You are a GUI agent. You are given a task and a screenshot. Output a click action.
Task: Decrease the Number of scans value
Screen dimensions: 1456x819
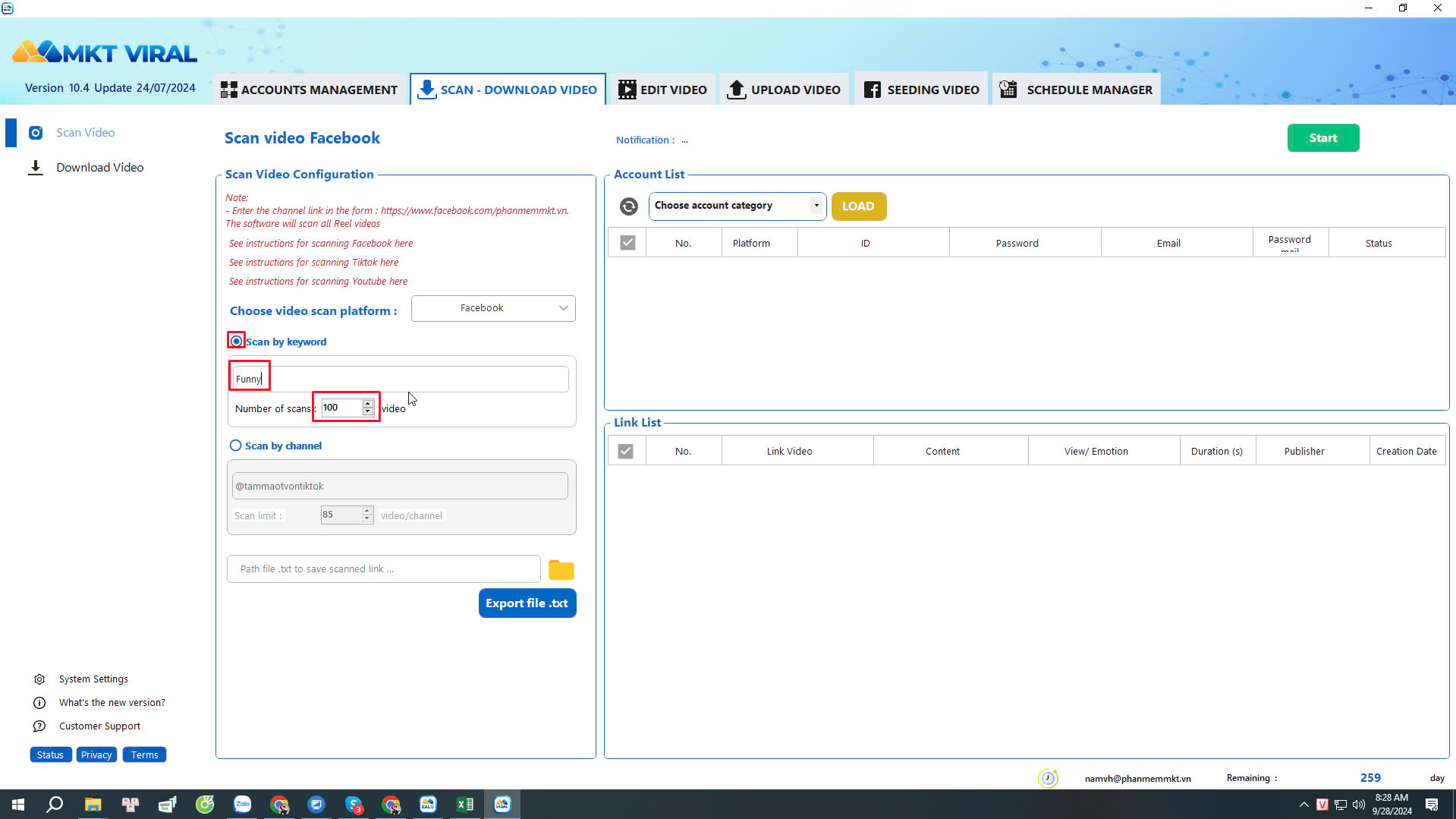tap(368, 411)
